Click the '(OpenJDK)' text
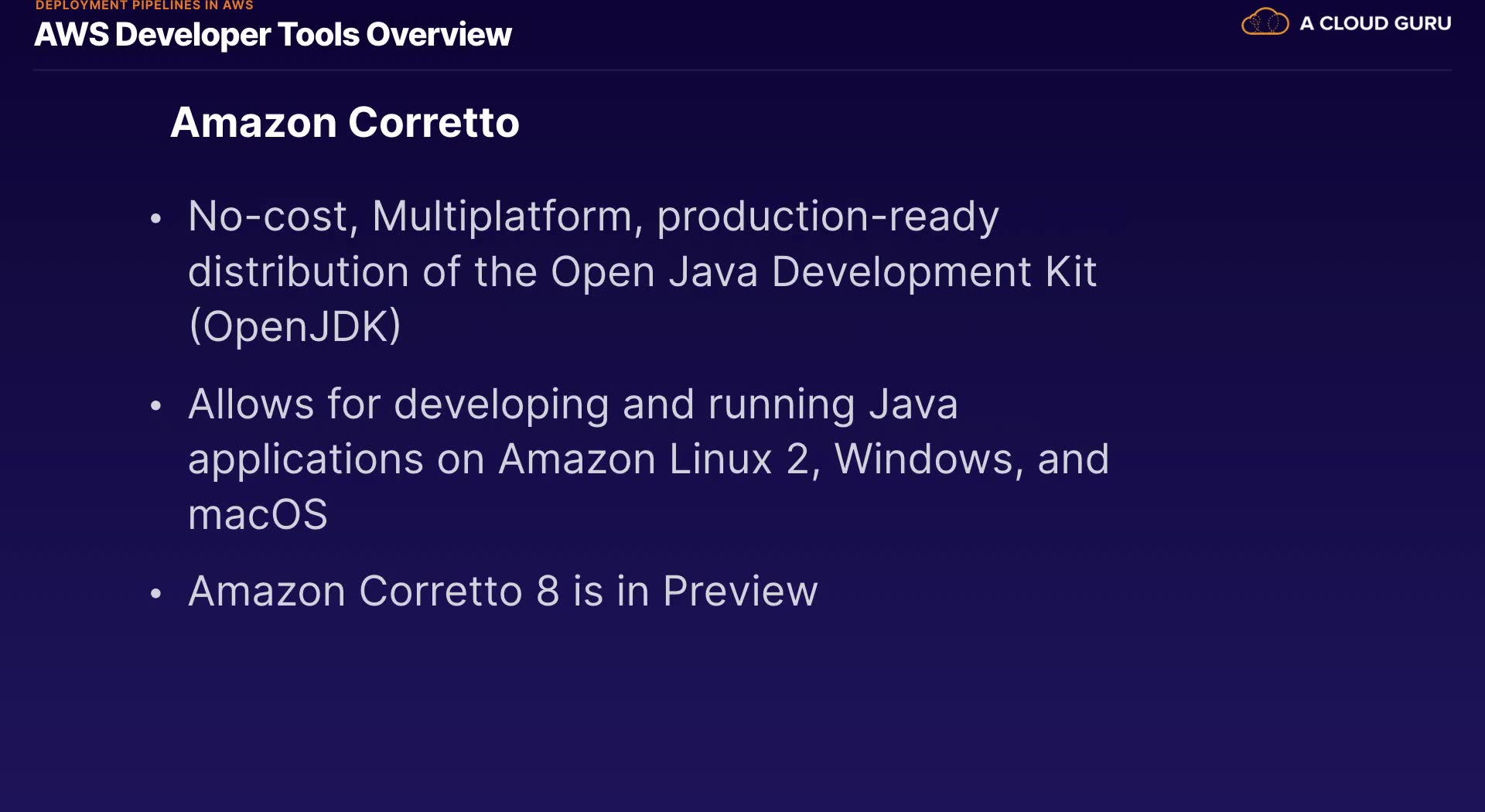This screenshot has width=1485, height=812. (x=295, y=326)
